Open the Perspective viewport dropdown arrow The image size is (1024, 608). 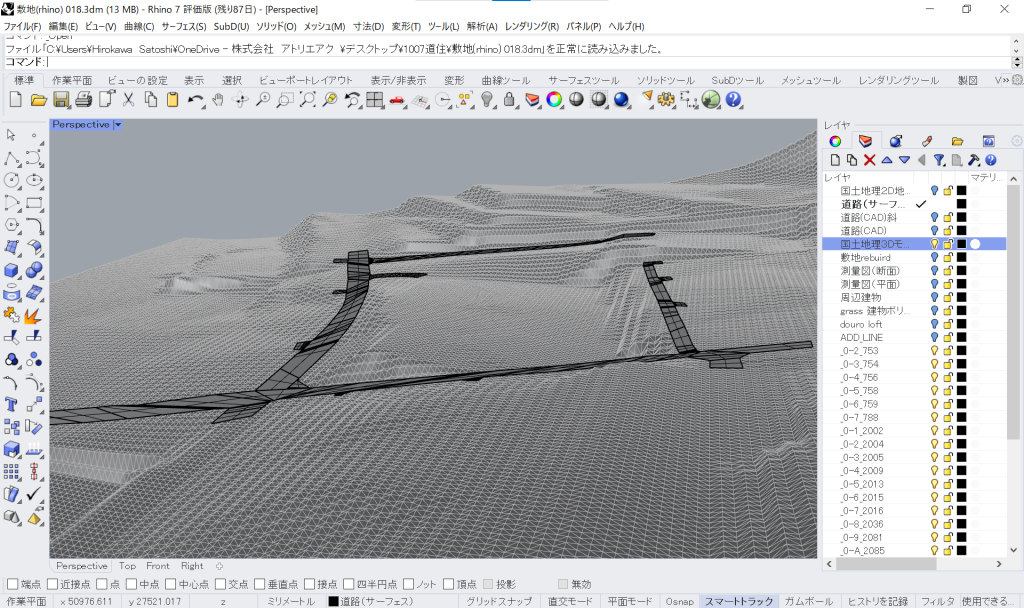point(118,125)
